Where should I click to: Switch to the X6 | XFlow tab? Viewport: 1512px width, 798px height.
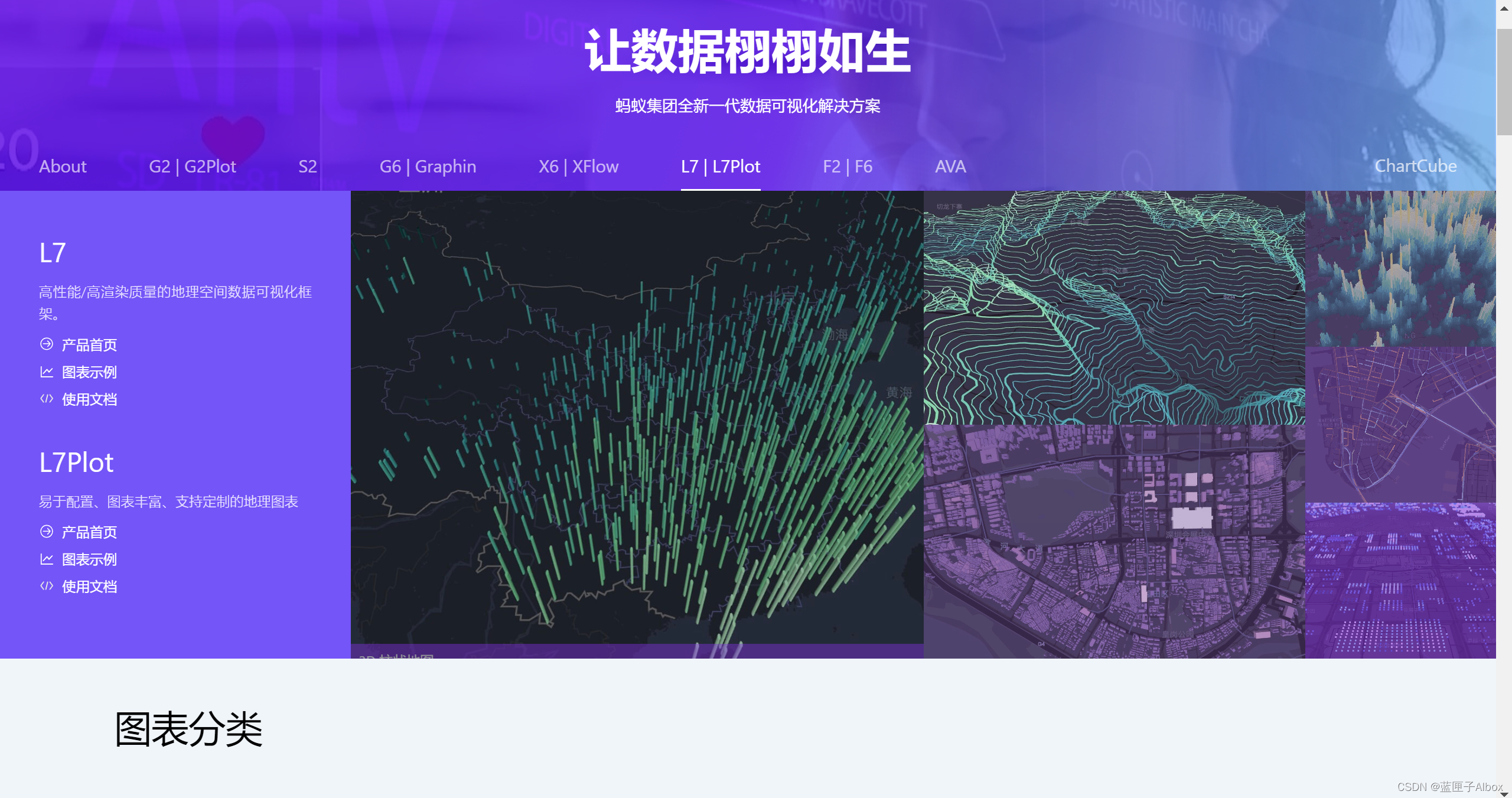tap(578, 167)
